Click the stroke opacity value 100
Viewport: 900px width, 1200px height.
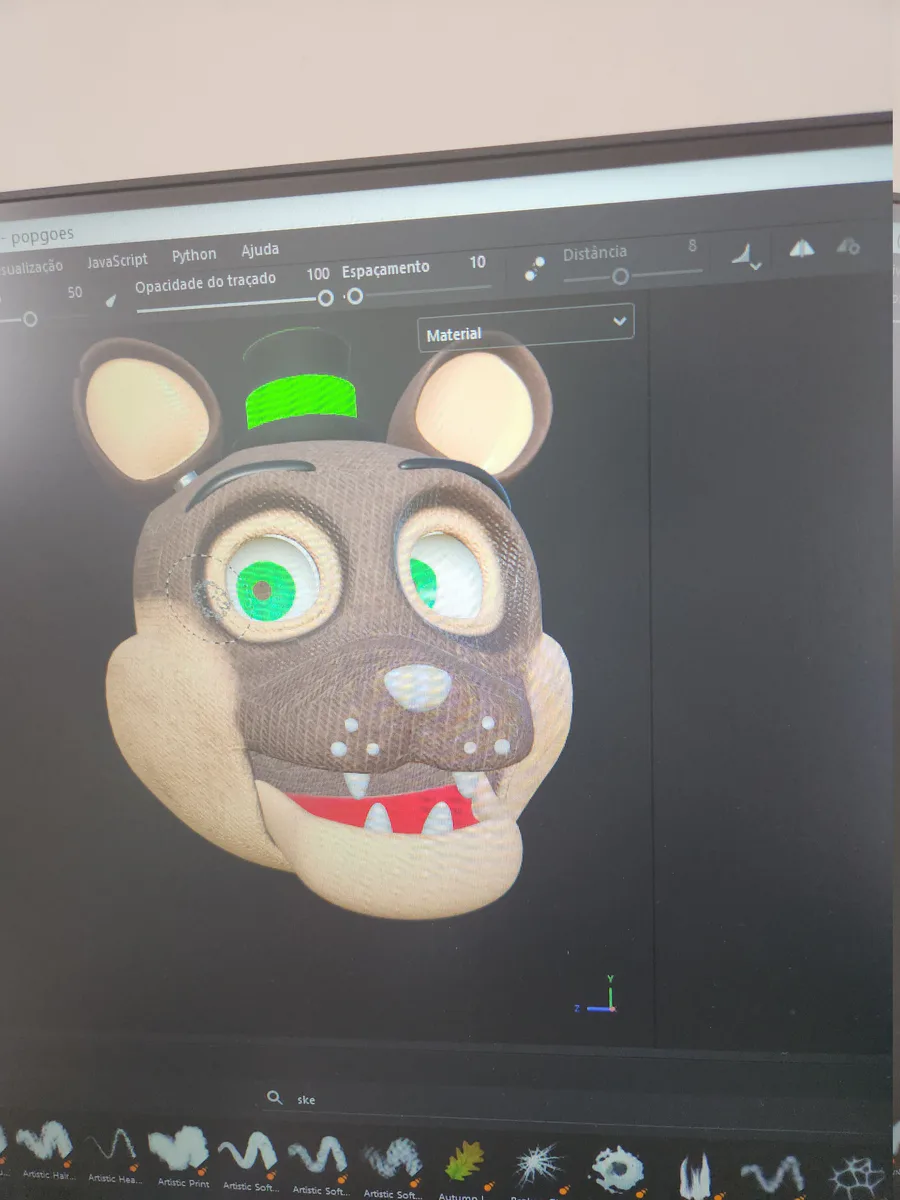318,274
